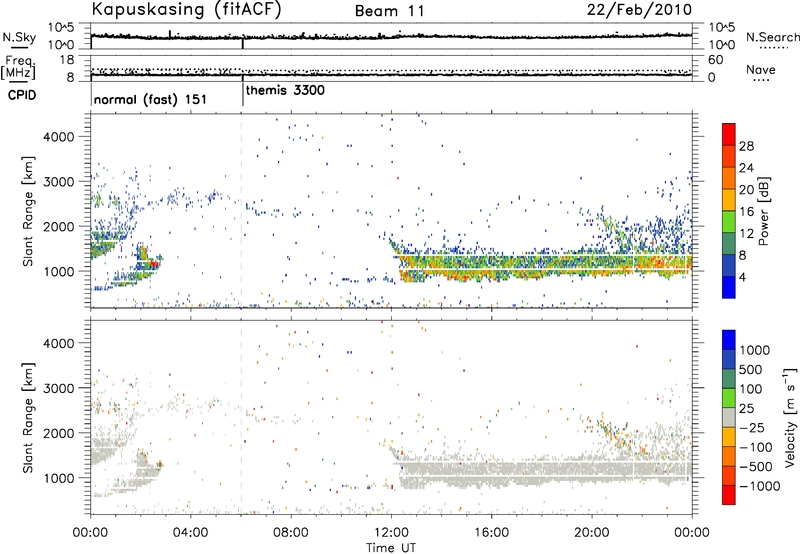Click the Nave legend label
800x554 pixels.
pos(760,69)
